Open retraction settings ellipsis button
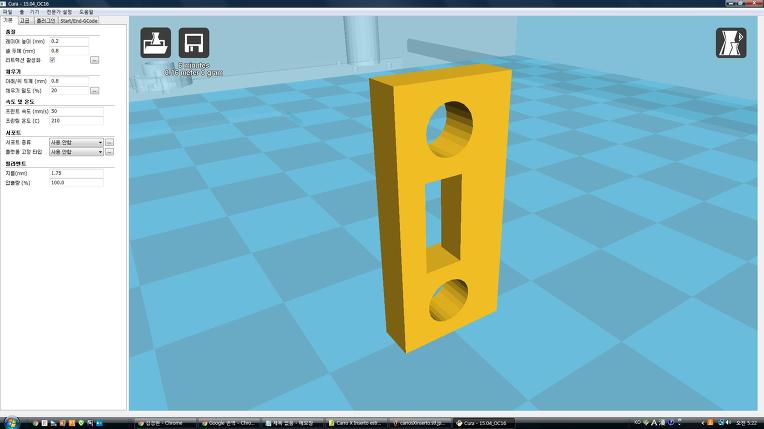 tap(95, 60)
